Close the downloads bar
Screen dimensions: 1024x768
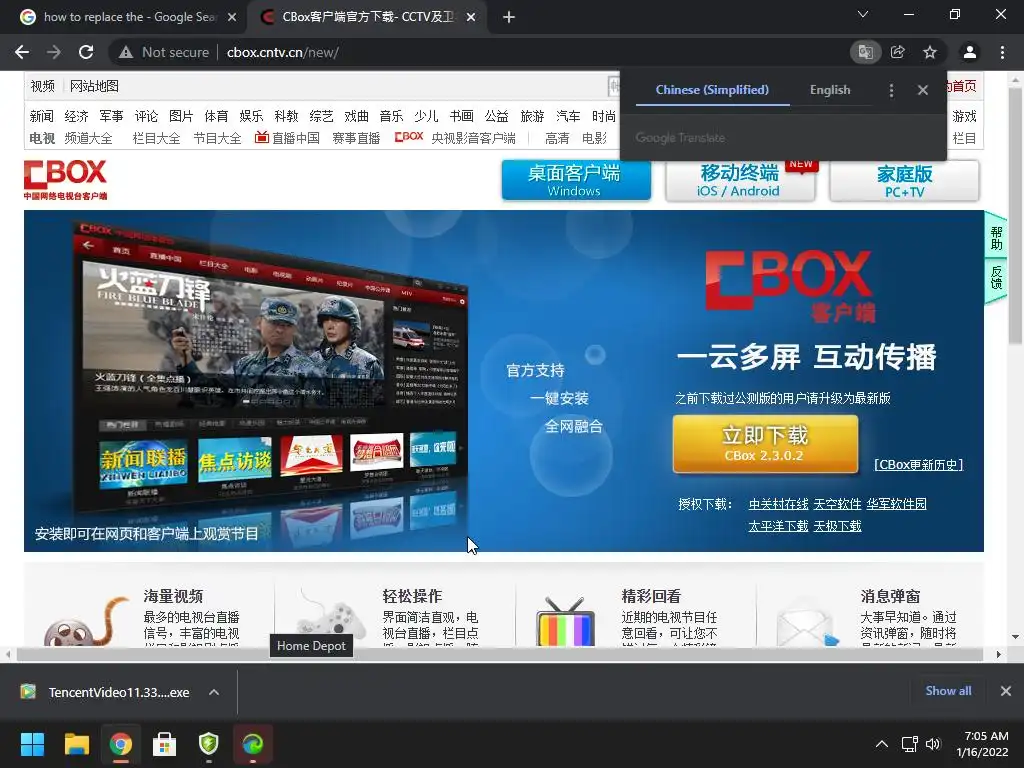(1006, 691)
